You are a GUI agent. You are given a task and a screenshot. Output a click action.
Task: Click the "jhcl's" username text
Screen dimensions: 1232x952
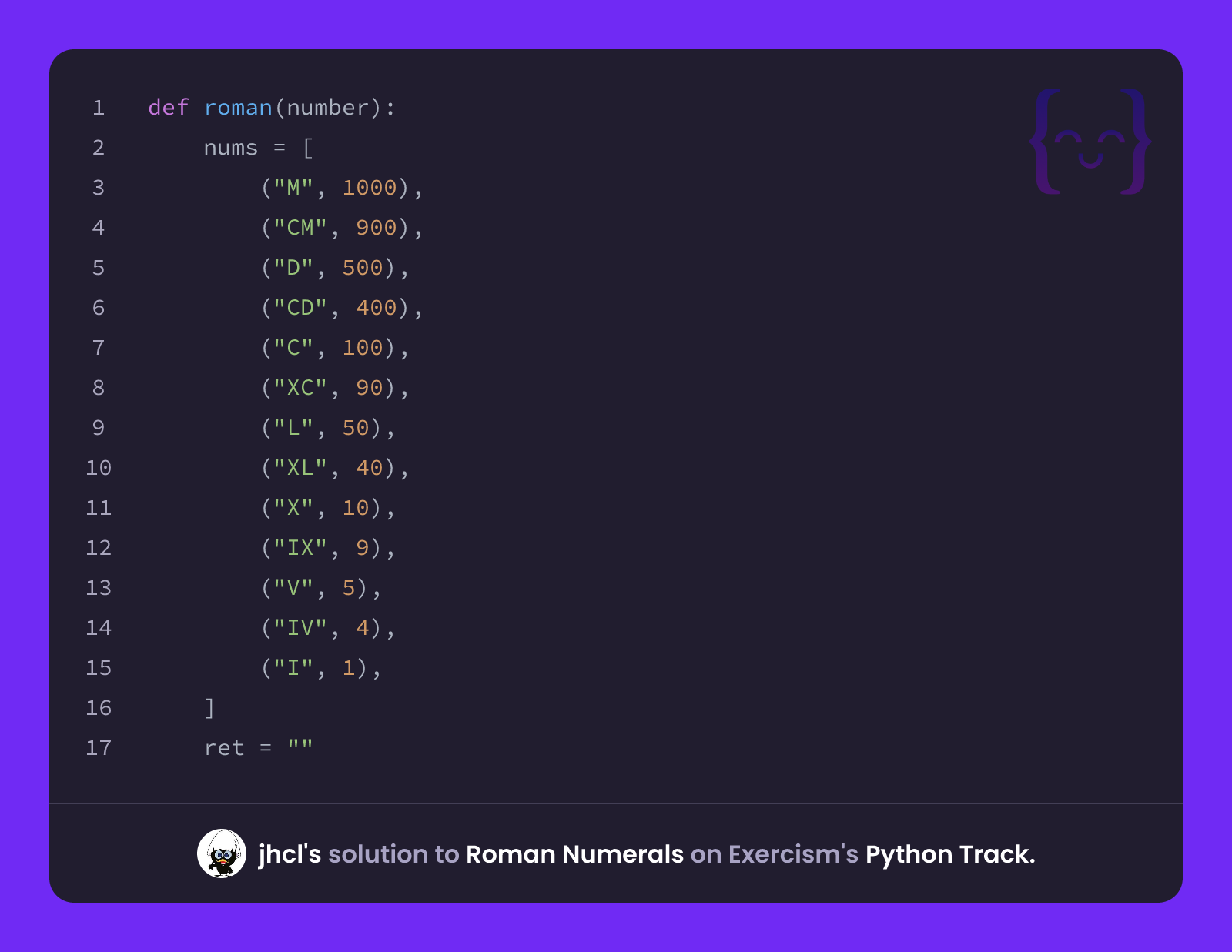click(290, 854)
